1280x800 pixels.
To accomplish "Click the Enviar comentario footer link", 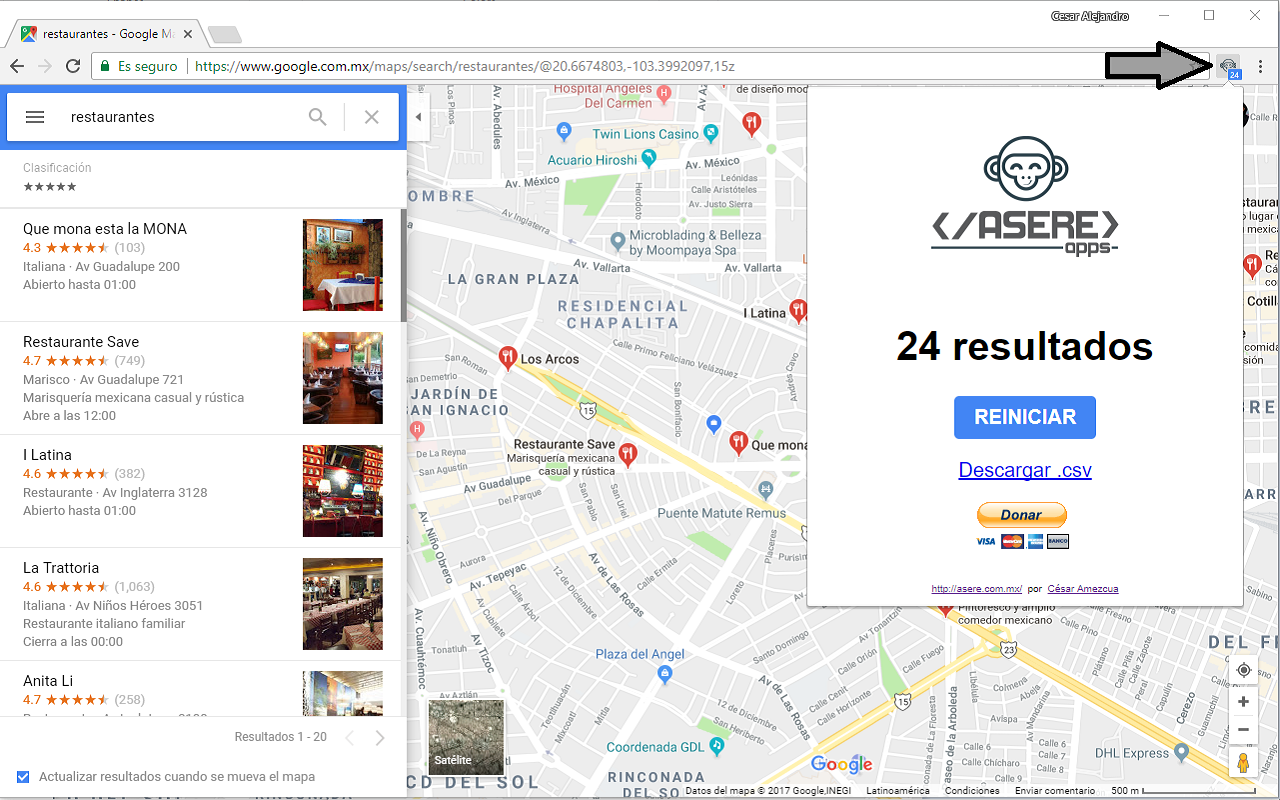I will (1055, 791).
